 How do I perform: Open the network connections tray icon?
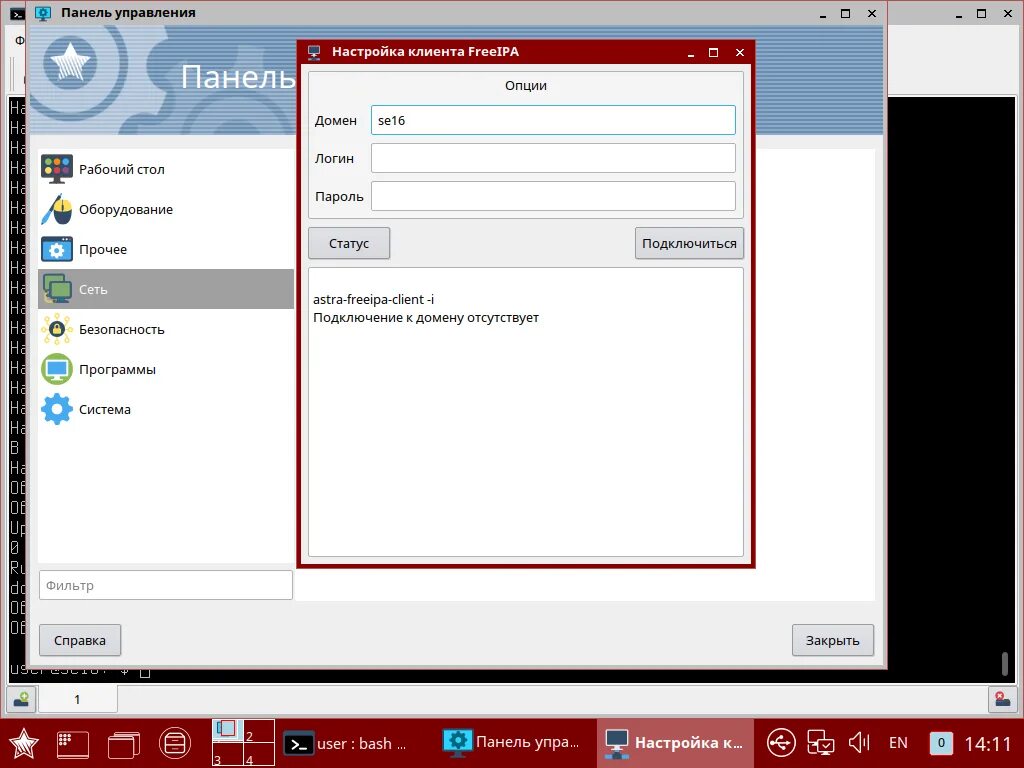point(820,743)
